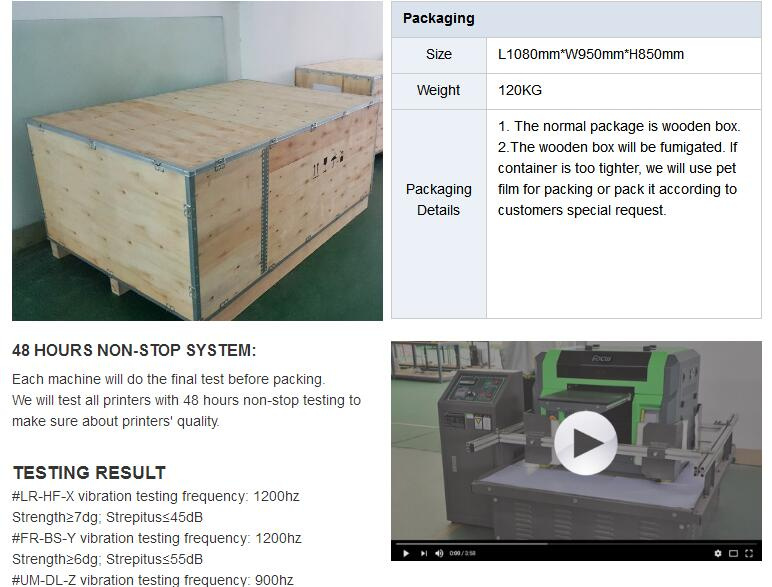Click the #LR-HF-X vibration testing line
This screenshot has height=587, width=772.
pyautogui.click(x=156, y=496)
